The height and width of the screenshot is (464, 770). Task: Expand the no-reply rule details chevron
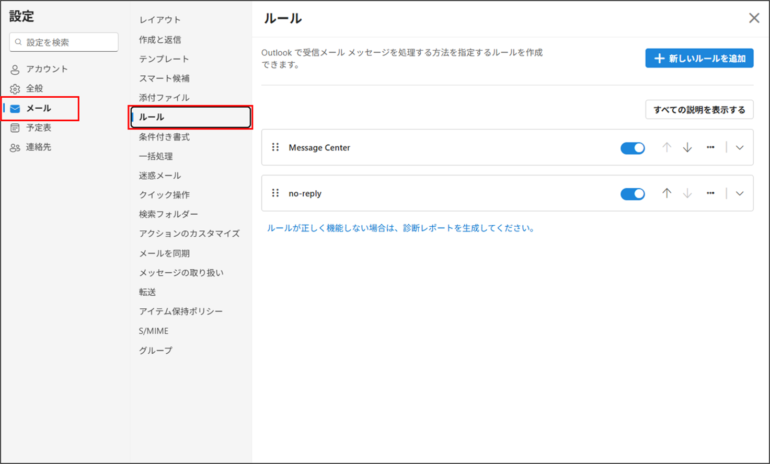tap(740, 194)
